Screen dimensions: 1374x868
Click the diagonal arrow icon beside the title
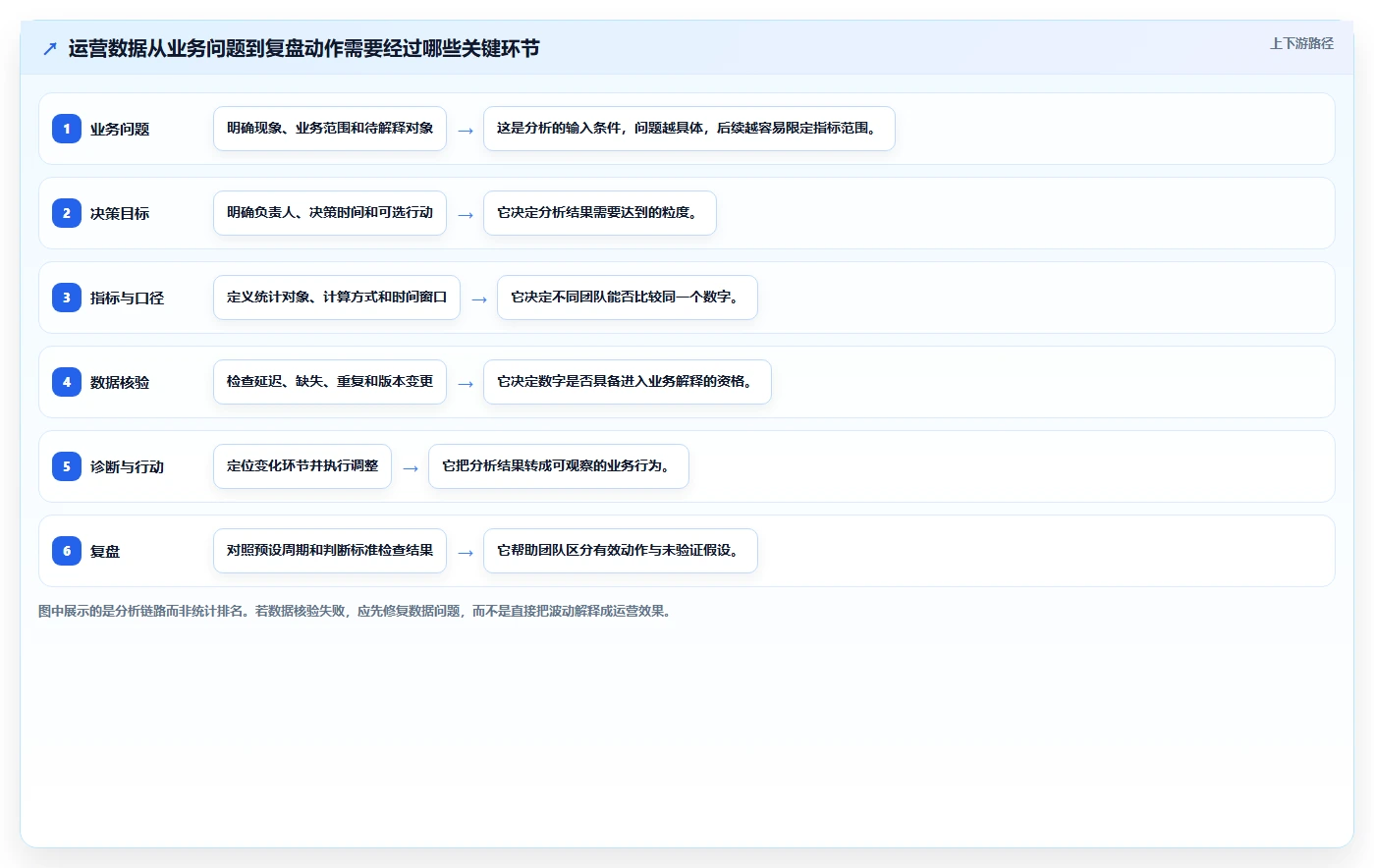click(50, 49)
